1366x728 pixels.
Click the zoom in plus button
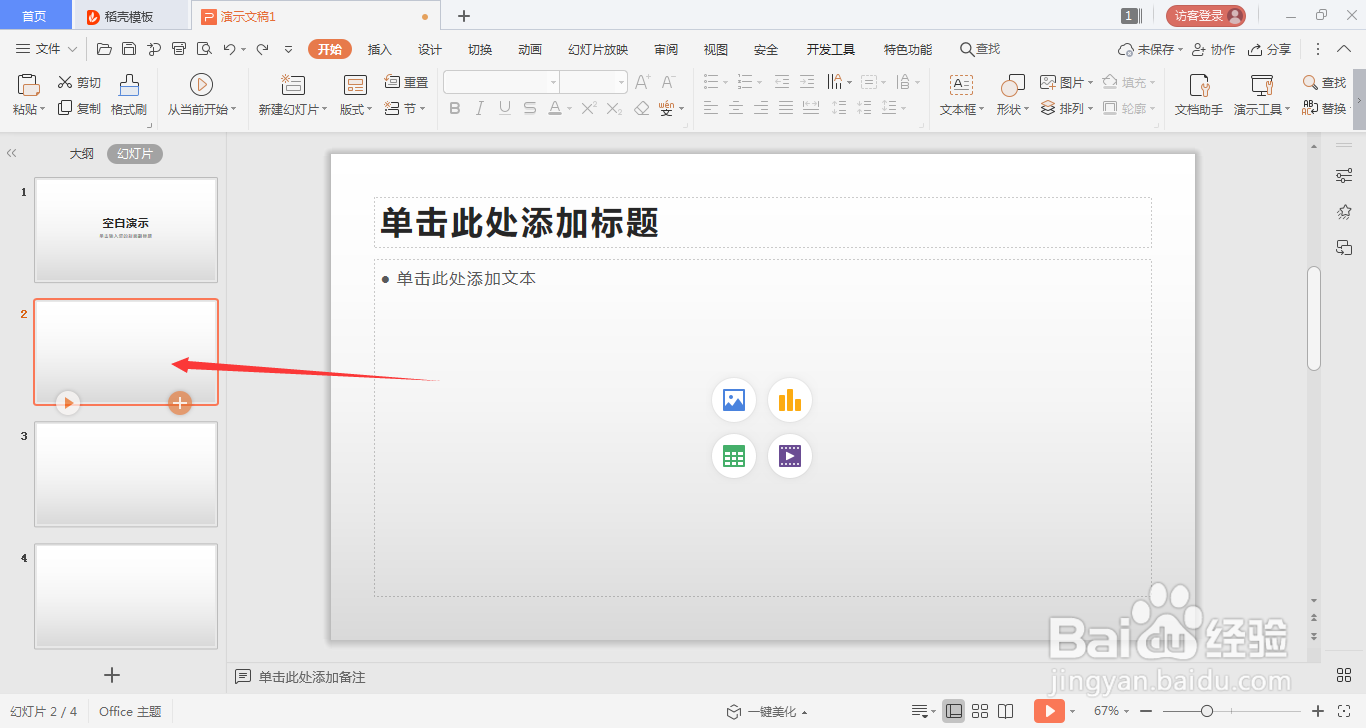pyautogui.click(x=1318, y=711)
